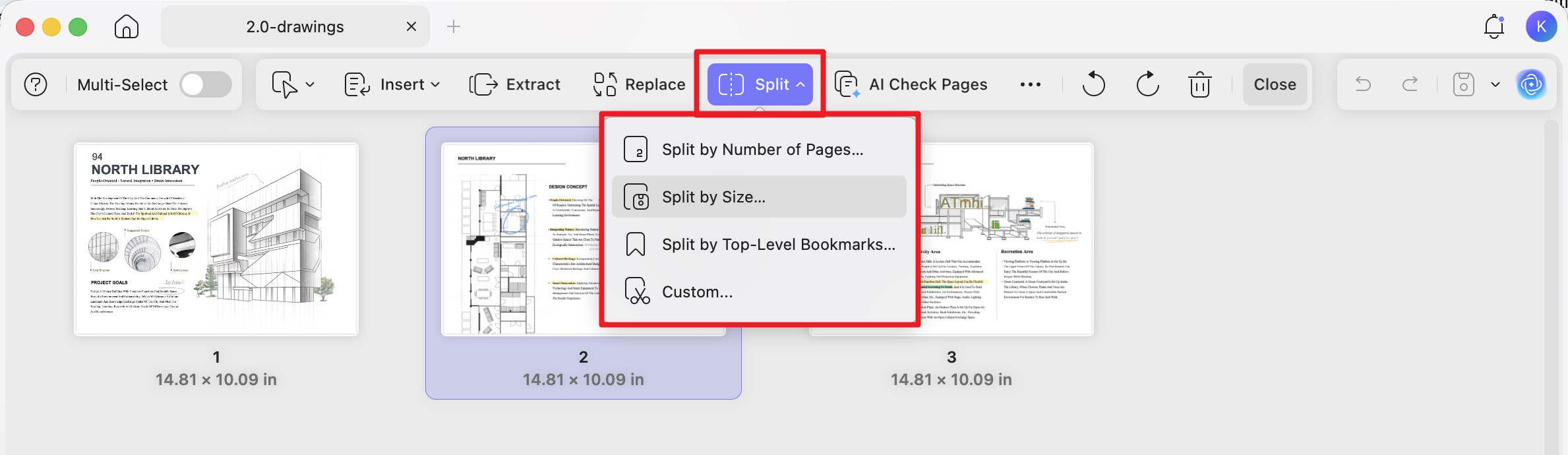Expand the selection tool dropdown arrow

click(310, 84)
